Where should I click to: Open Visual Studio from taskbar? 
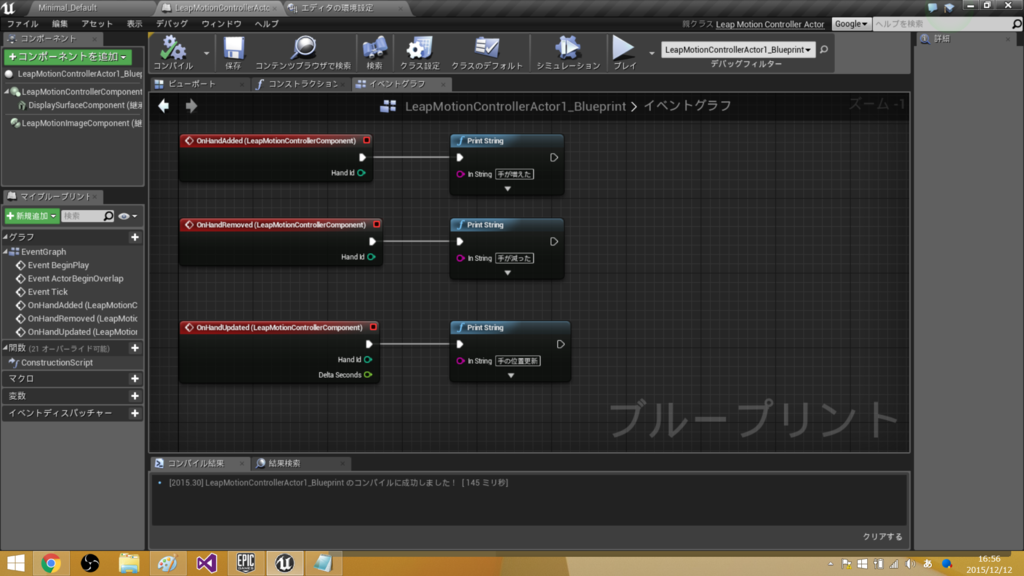coord(206,563)
